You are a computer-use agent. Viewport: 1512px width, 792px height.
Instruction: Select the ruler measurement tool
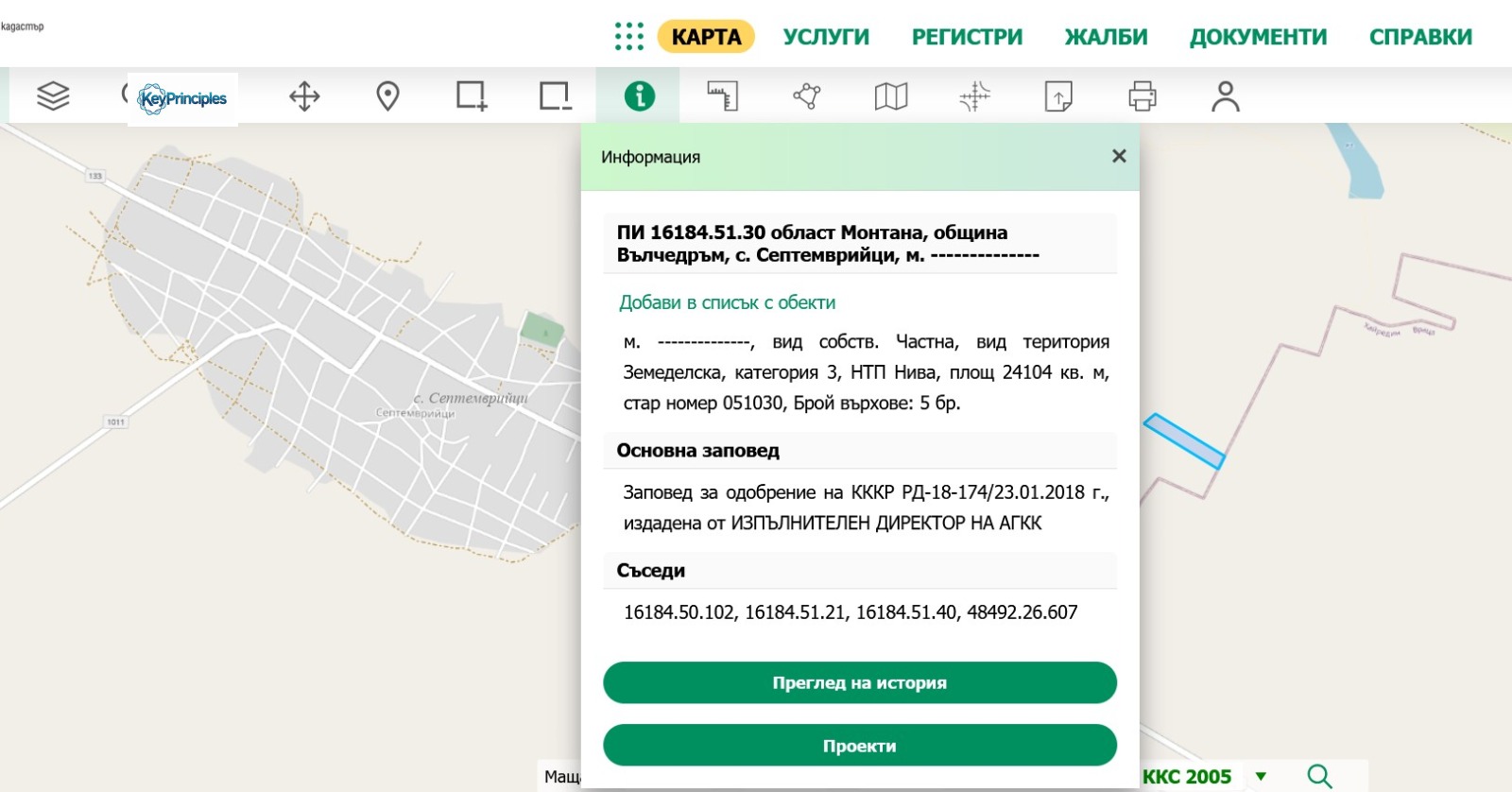click(723, 96)
